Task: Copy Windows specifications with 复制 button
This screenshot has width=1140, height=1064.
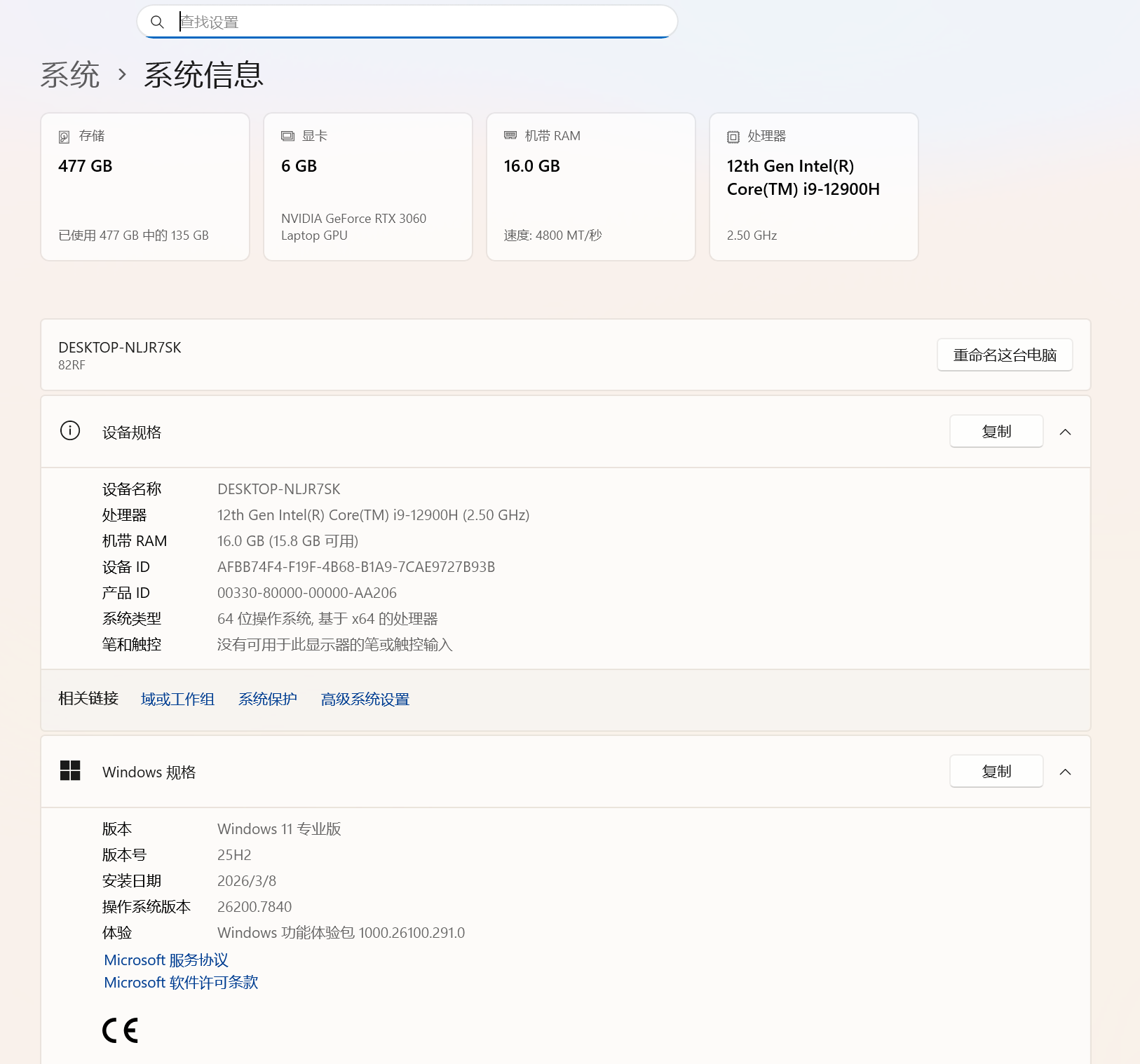Action: point(996,772)
